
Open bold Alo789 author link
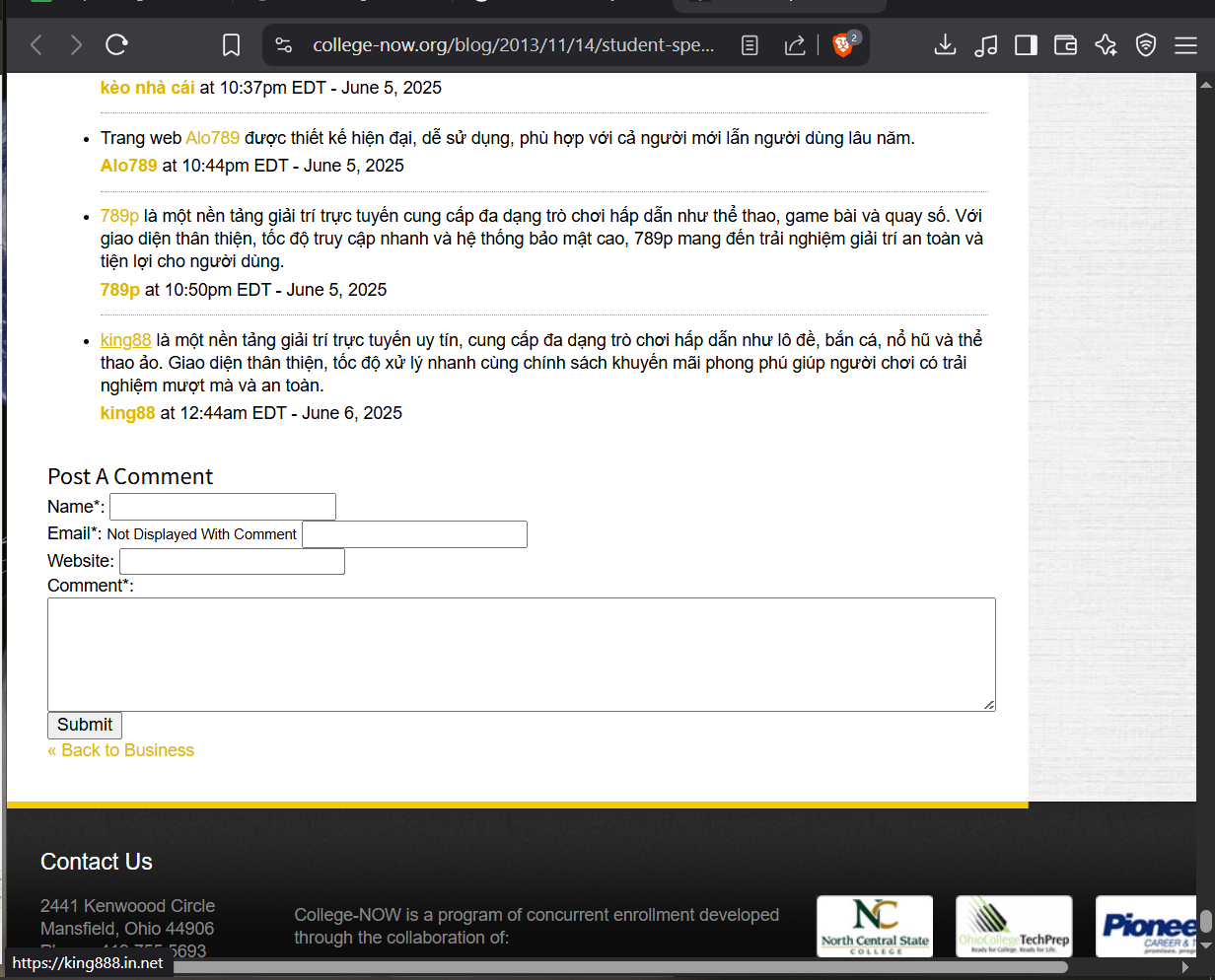[129, 166]
